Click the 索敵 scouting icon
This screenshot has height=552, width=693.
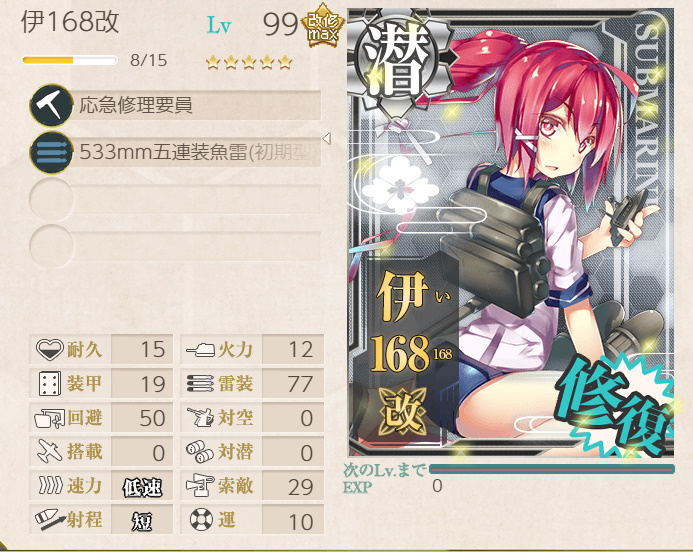pos(200,486)
